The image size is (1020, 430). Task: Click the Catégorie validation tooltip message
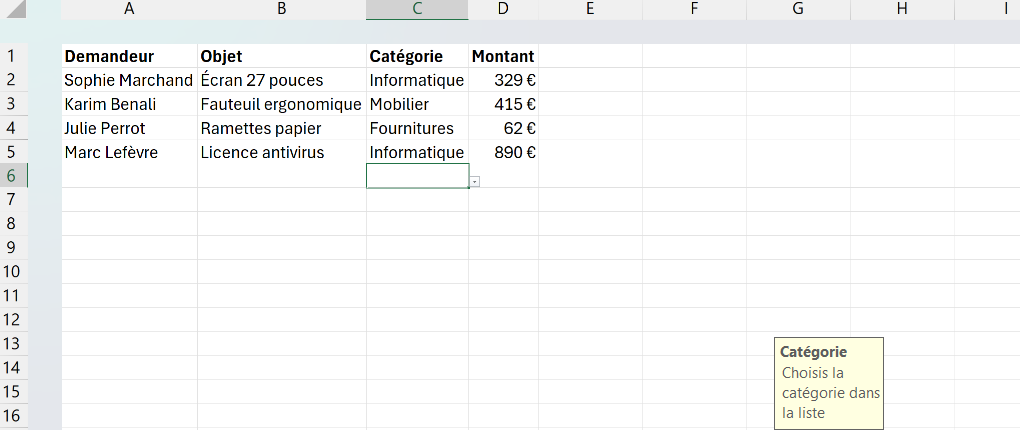click(829, 383)
